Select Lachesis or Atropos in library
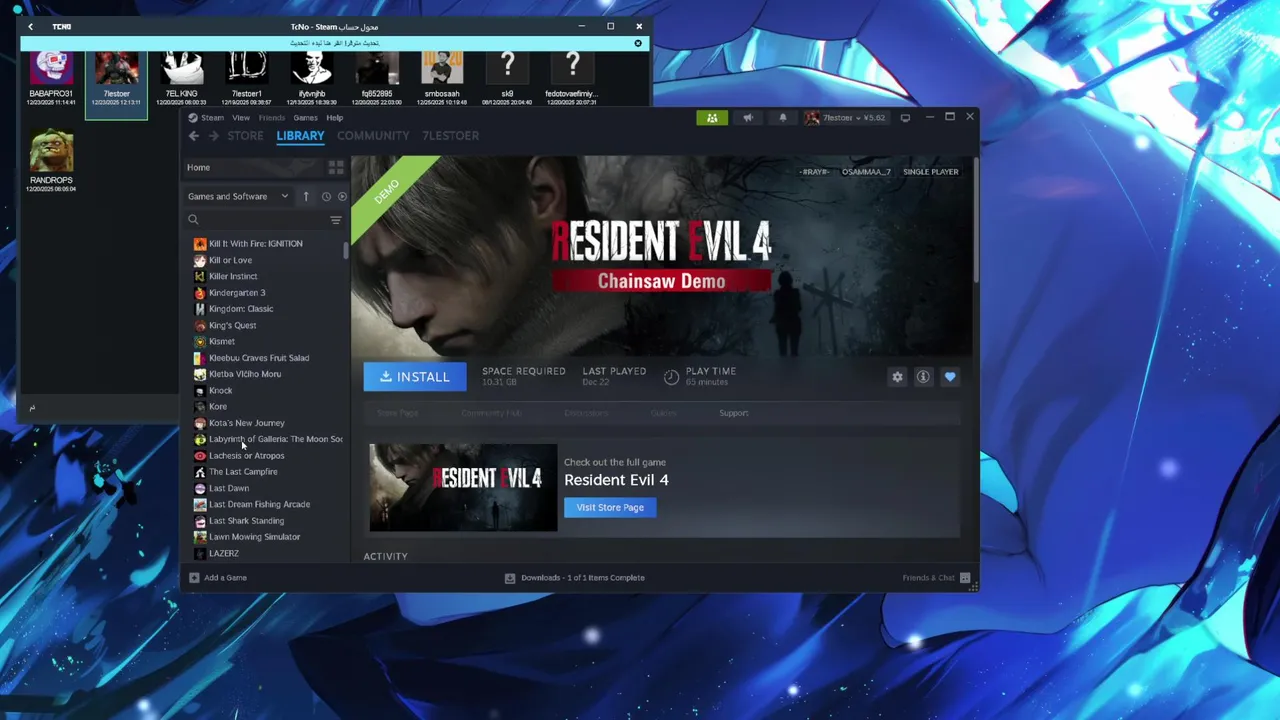Viewport: 1280px width, 720px height. (246, 456)
